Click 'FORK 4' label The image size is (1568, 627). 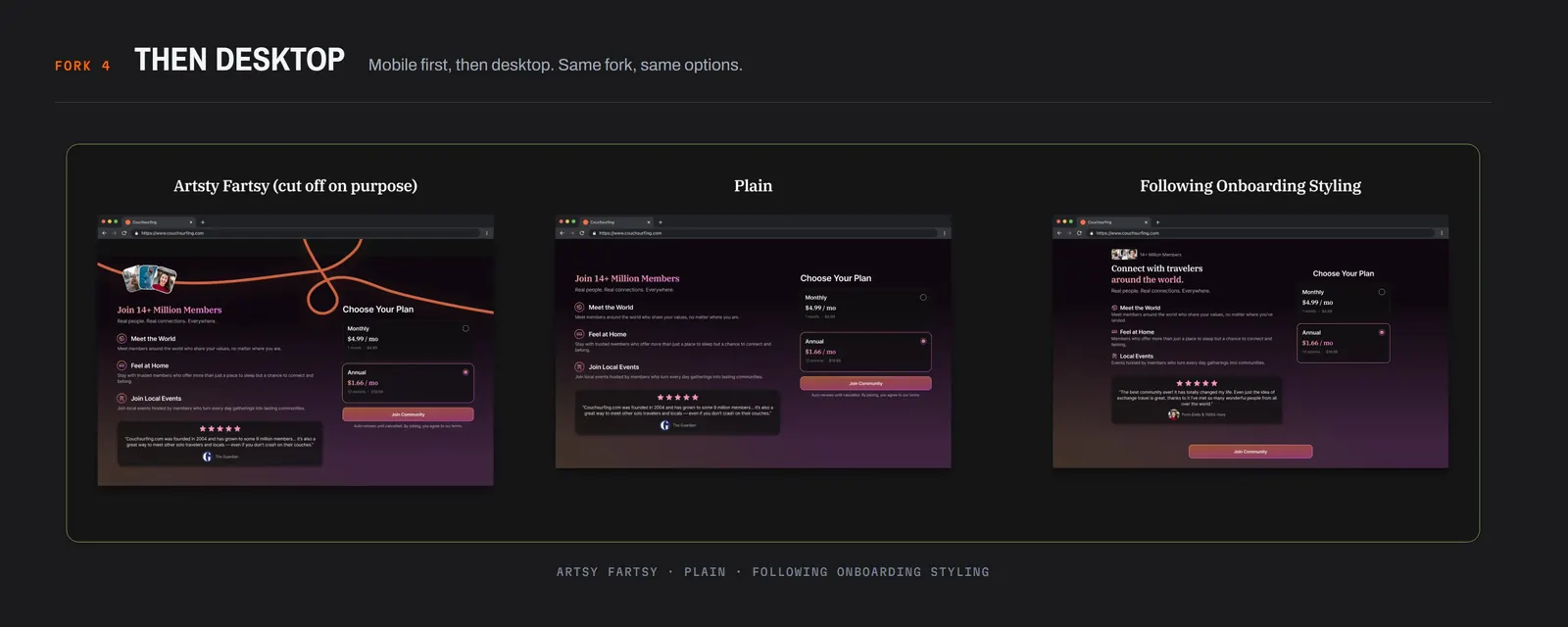click(82, 66)
